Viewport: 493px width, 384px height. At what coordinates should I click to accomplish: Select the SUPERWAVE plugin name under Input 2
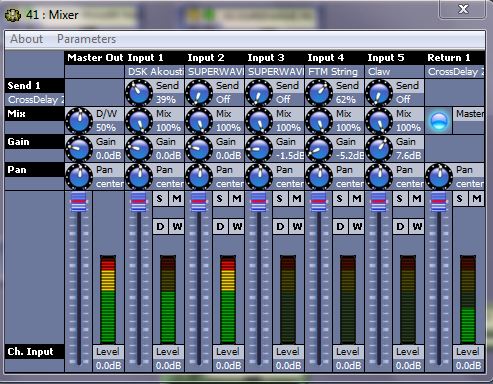[215, 72]
